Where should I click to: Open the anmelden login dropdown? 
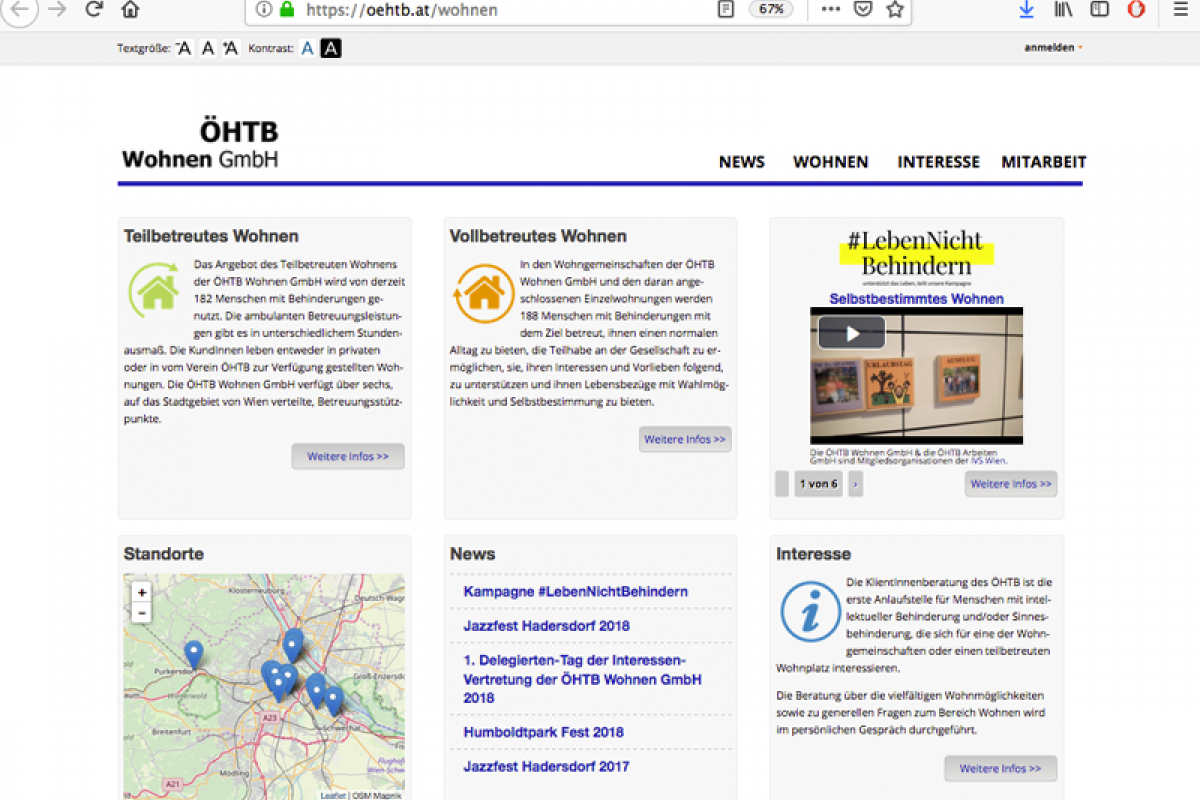pyautogui.click(x=1052, y=47)
